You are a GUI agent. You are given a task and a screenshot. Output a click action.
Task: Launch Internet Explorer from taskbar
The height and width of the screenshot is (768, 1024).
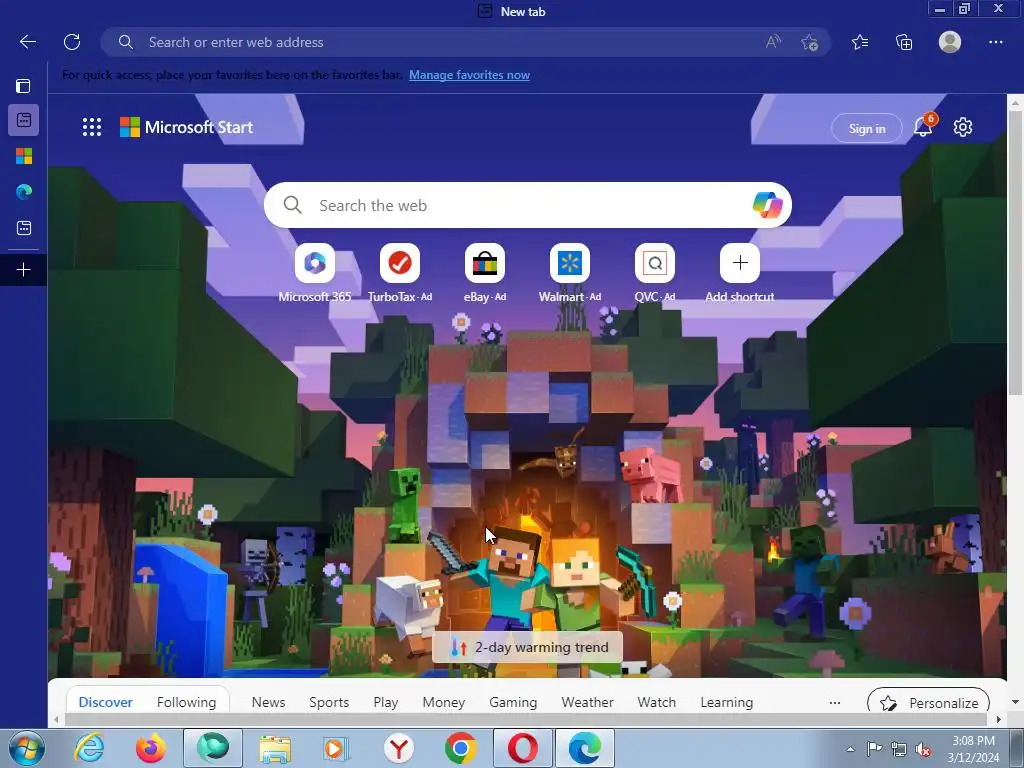pyautogui.click(x=89, y=748)
